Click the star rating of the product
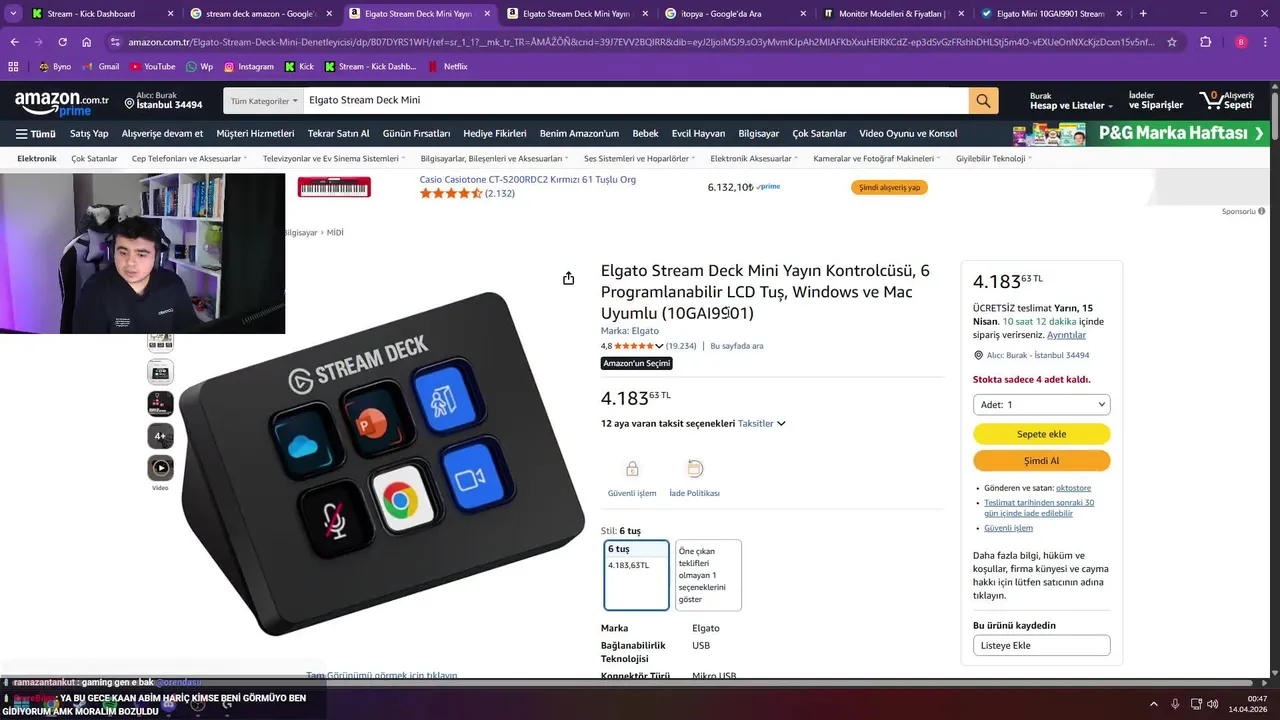Viewport: 1280px width, 720px height. (634, 346)
